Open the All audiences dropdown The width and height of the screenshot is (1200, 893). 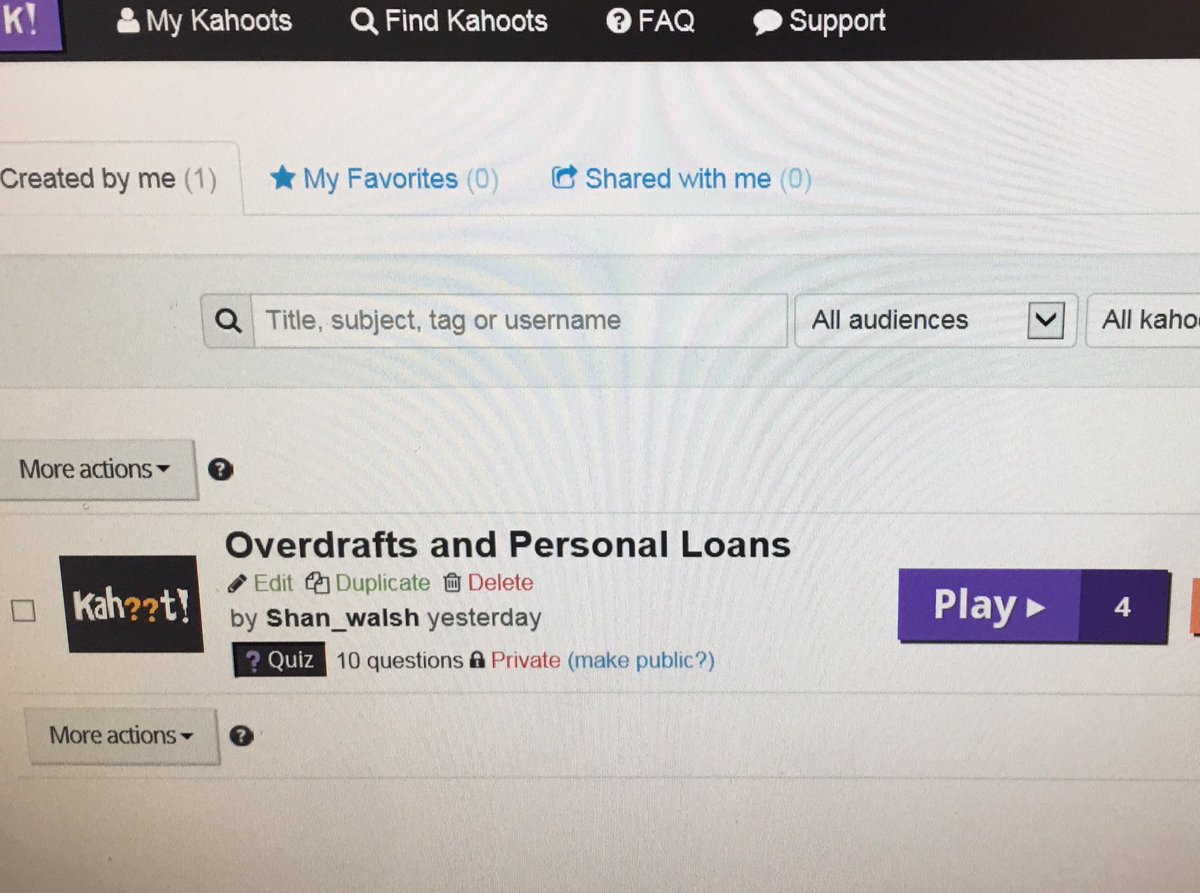coord(935,320)
